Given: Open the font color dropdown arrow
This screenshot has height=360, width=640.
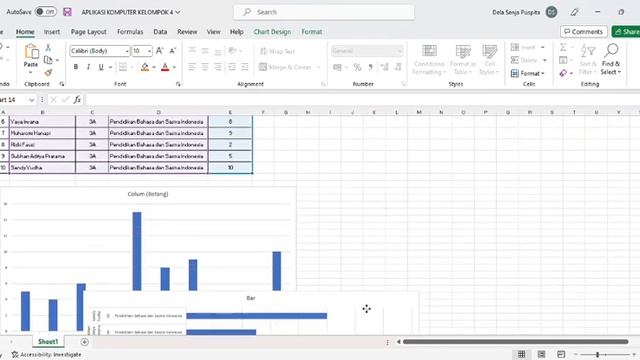Looking at the screenshot, I should tap(174, 67).
